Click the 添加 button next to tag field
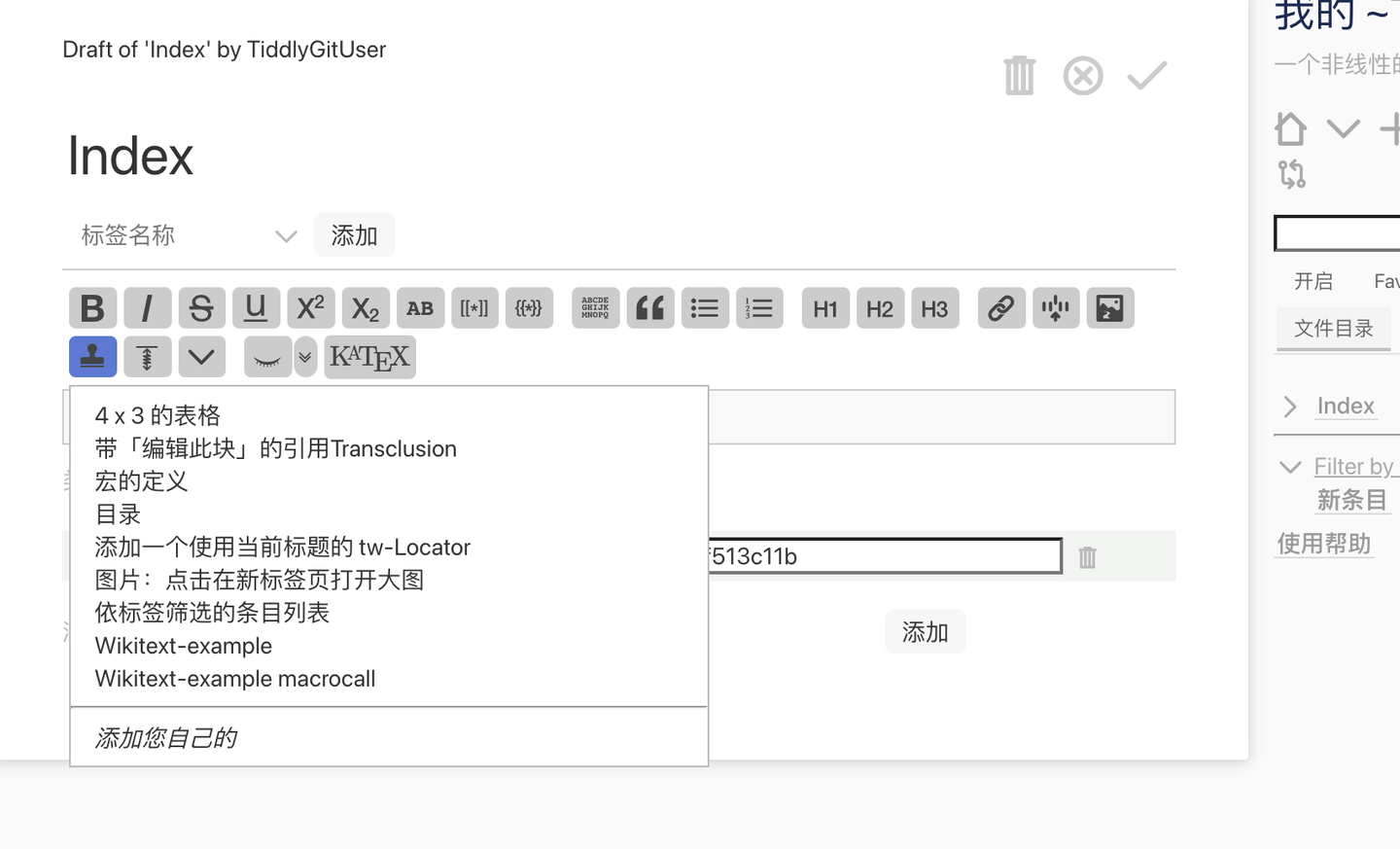 (354, 234)
